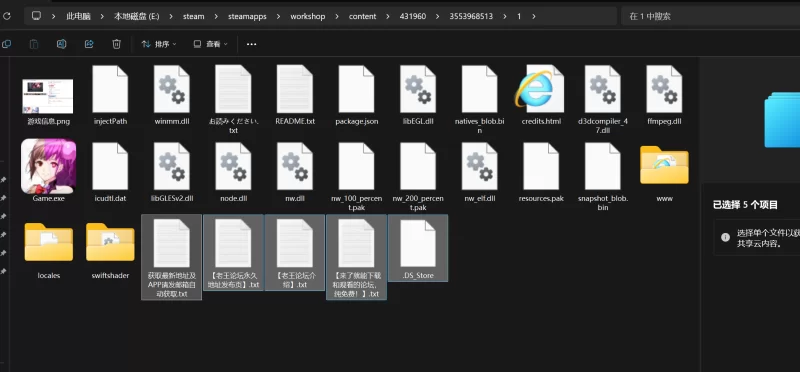
Task: Select the 【老王论坛永久地址发布页】.txt file
Action: tap(233, 253)
